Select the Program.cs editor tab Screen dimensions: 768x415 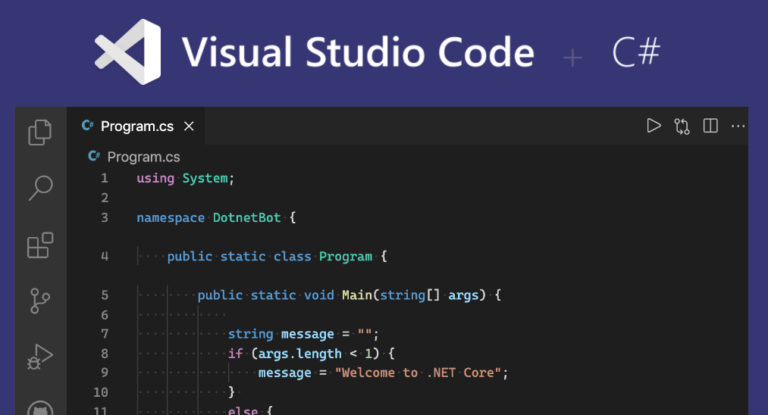[x=137, y=126]
